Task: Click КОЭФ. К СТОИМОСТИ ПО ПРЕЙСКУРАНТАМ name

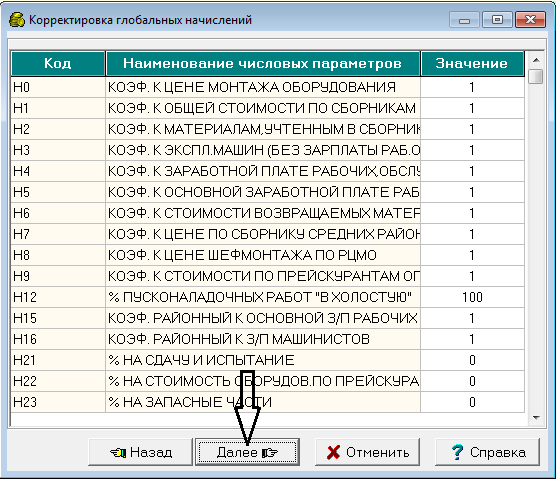Action: tap(263, 276)
